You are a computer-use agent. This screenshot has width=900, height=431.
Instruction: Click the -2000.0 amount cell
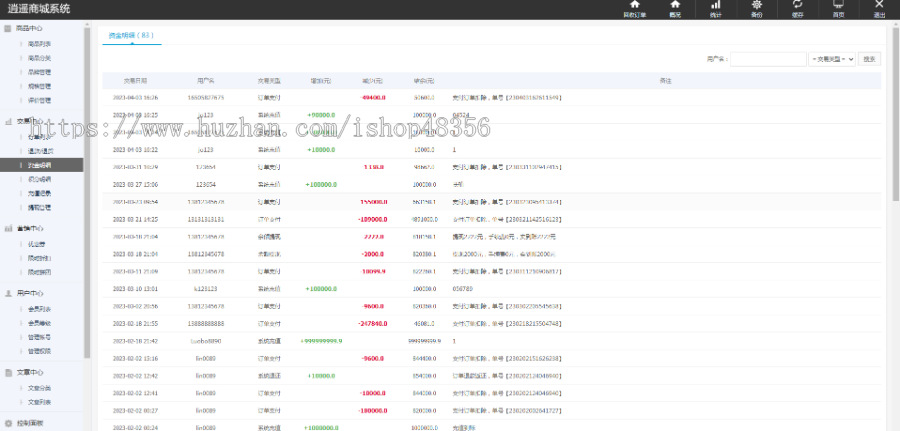click(373, 254)
